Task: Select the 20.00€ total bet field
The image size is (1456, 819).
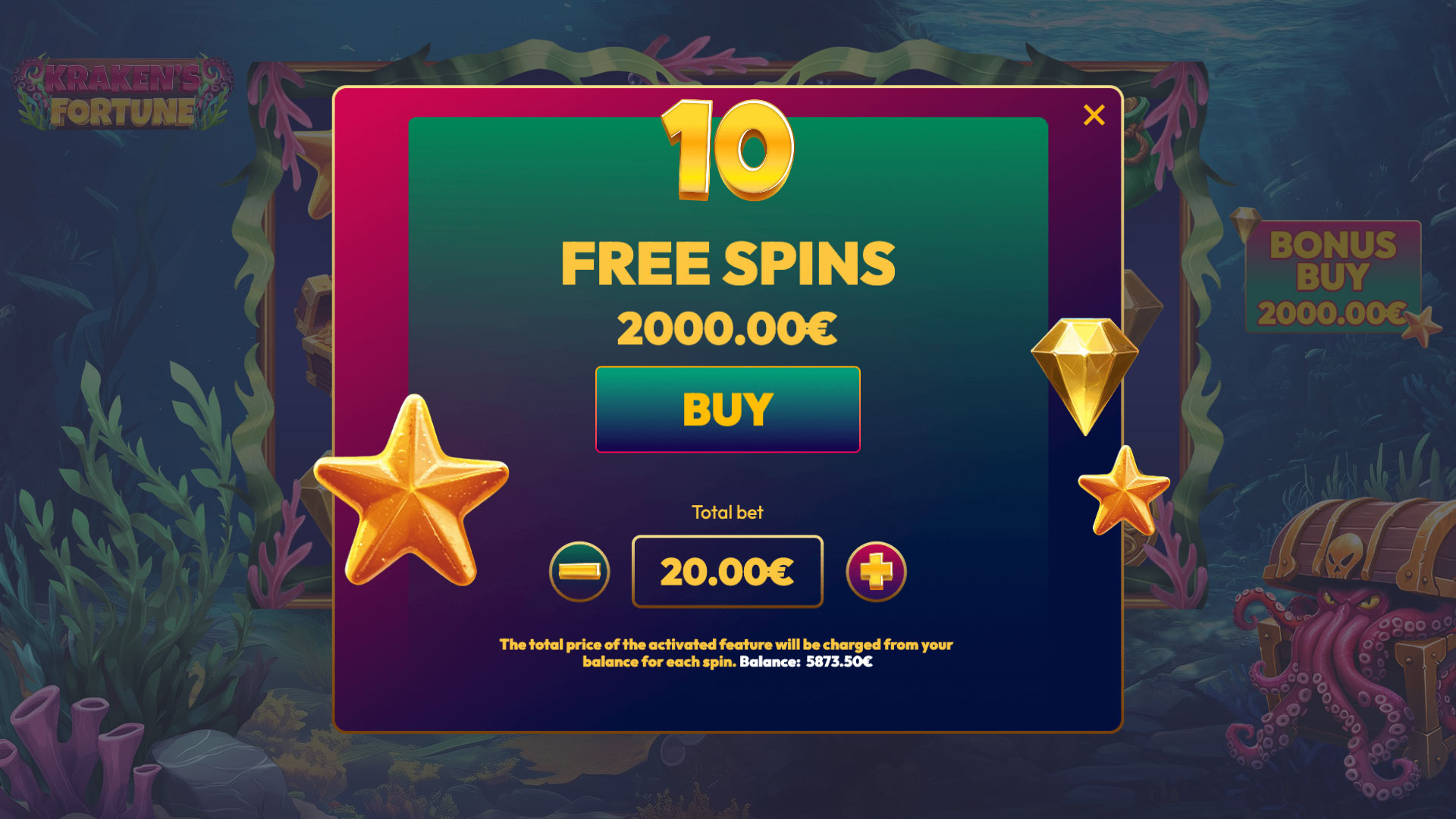Action: tap(727, 571)
